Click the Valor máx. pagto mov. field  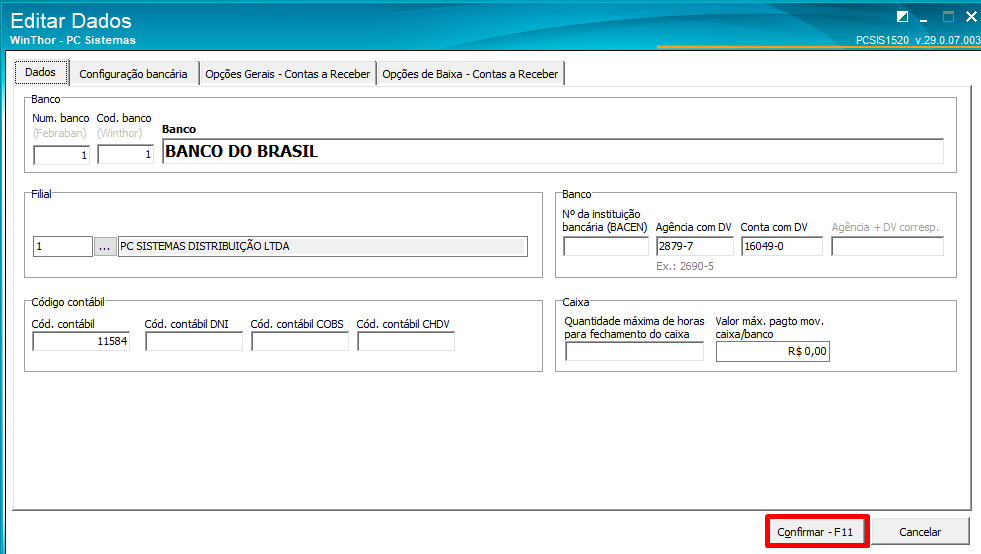pyautogui.click(x=773, y=352)
